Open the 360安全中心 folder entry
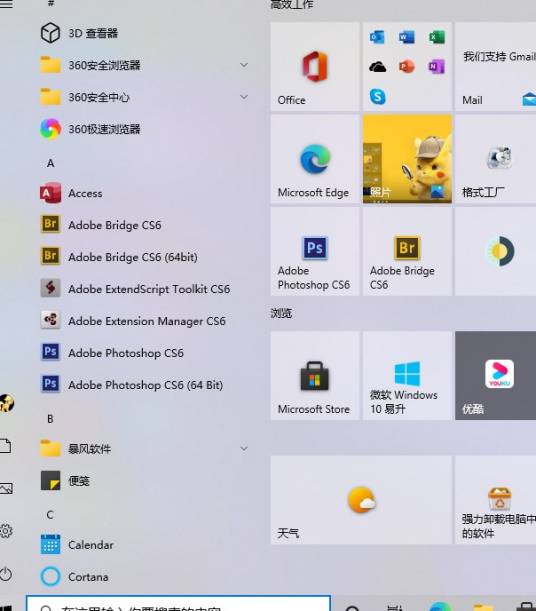This screenshot has width=536, height=611. point(145,97)
